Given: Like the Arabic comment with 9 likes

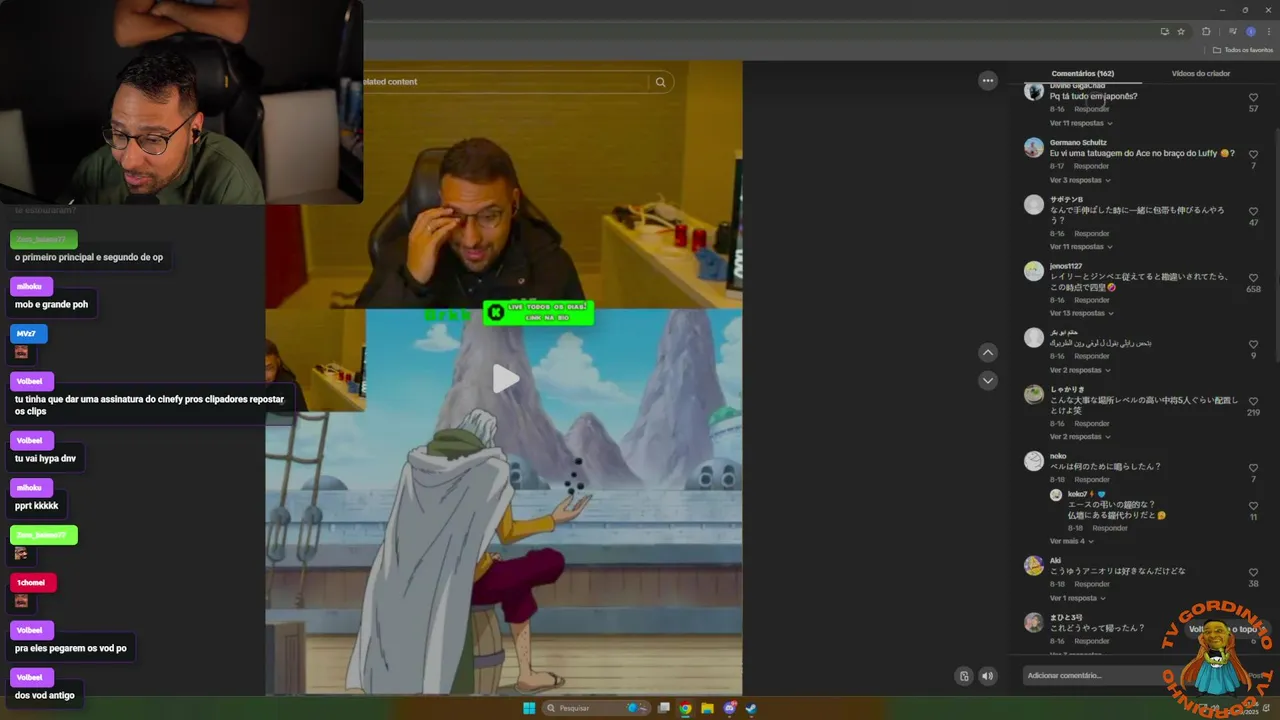Looking at the screenshot, I should tap(1253, 345).
